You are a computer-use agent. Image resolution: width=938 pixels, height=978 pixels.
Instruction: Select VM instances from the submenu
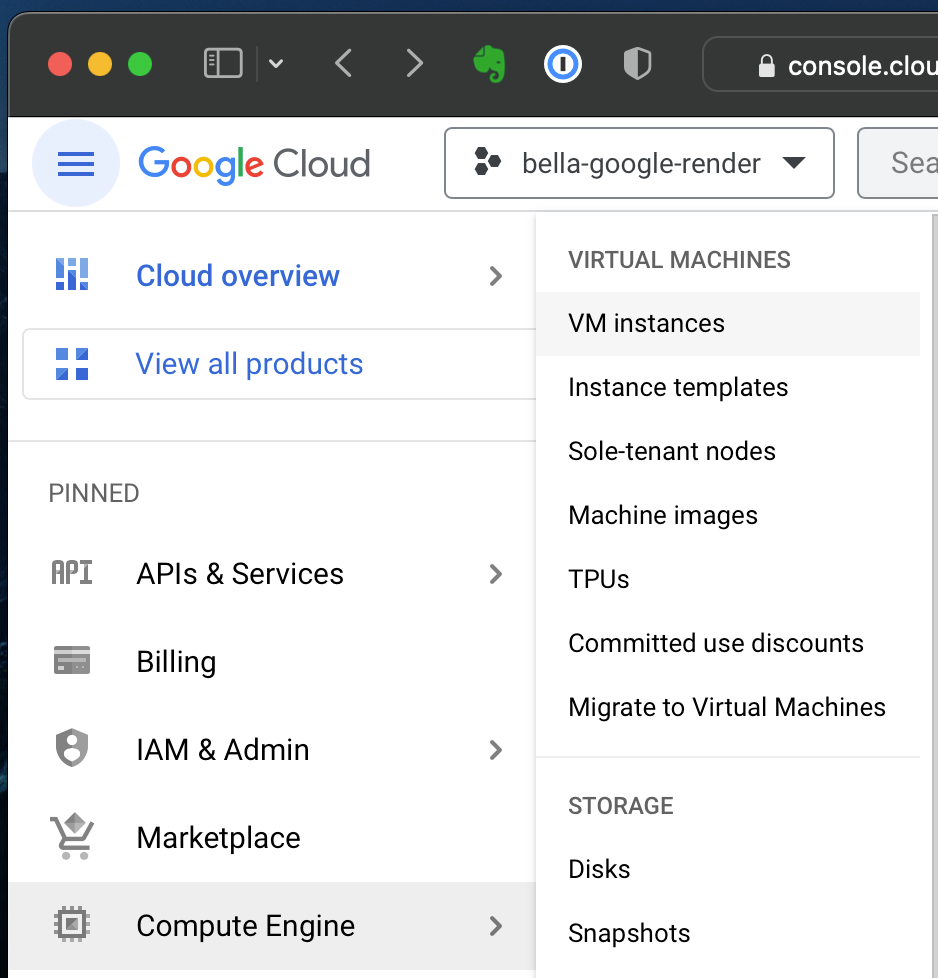pos(646,323)
